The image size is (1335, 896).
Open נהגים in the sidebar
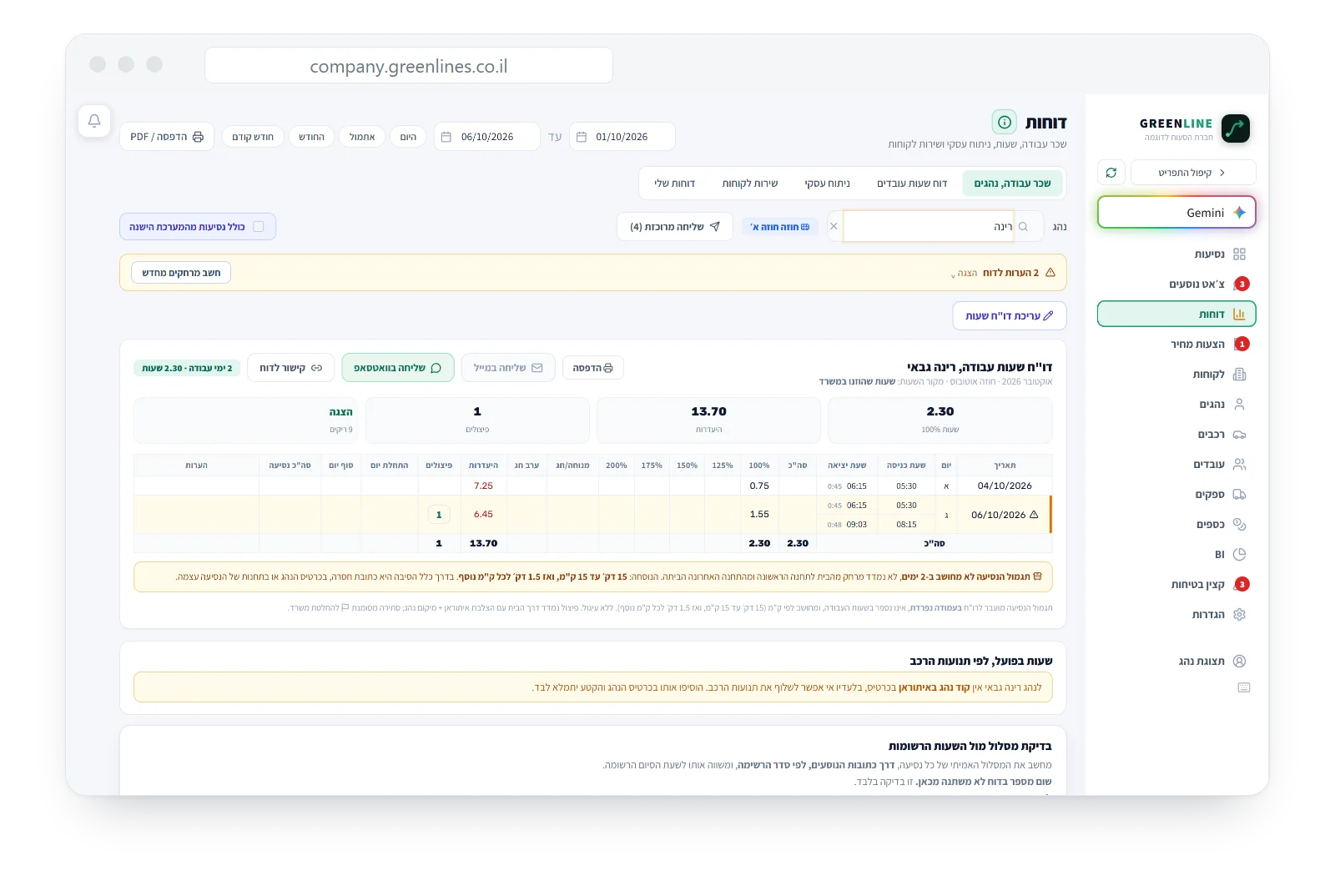[x=1176, y=405]
